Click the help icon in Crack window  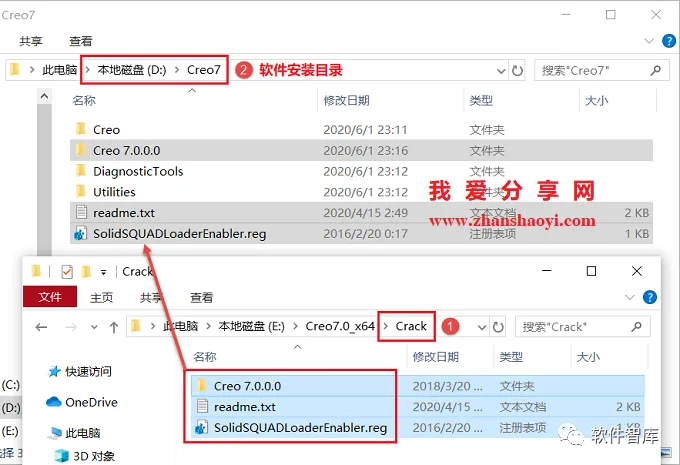649,297
